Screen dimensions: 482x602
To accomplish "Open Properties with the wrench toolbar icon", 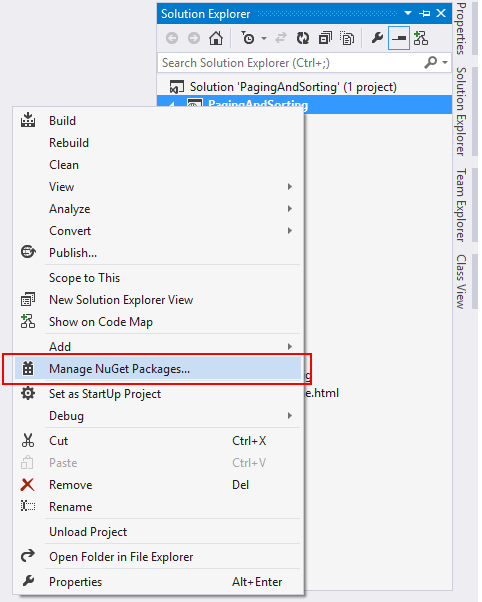I will (377, 38).
